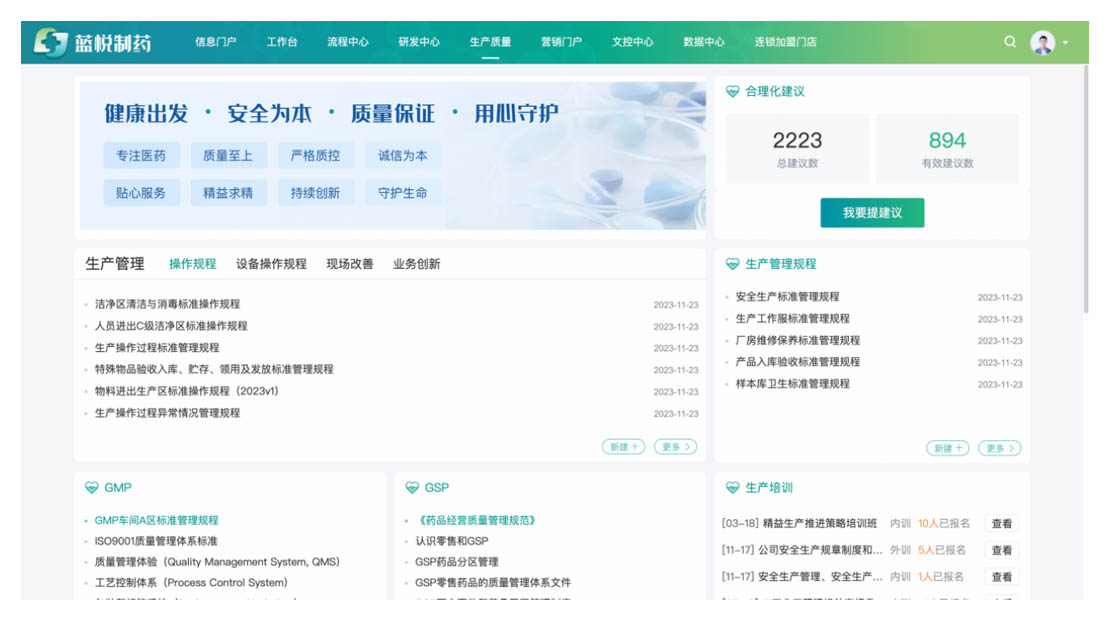Click the 蓝悦制药 logo icon
The image size is (1110, 620).
tap(51, 42)
